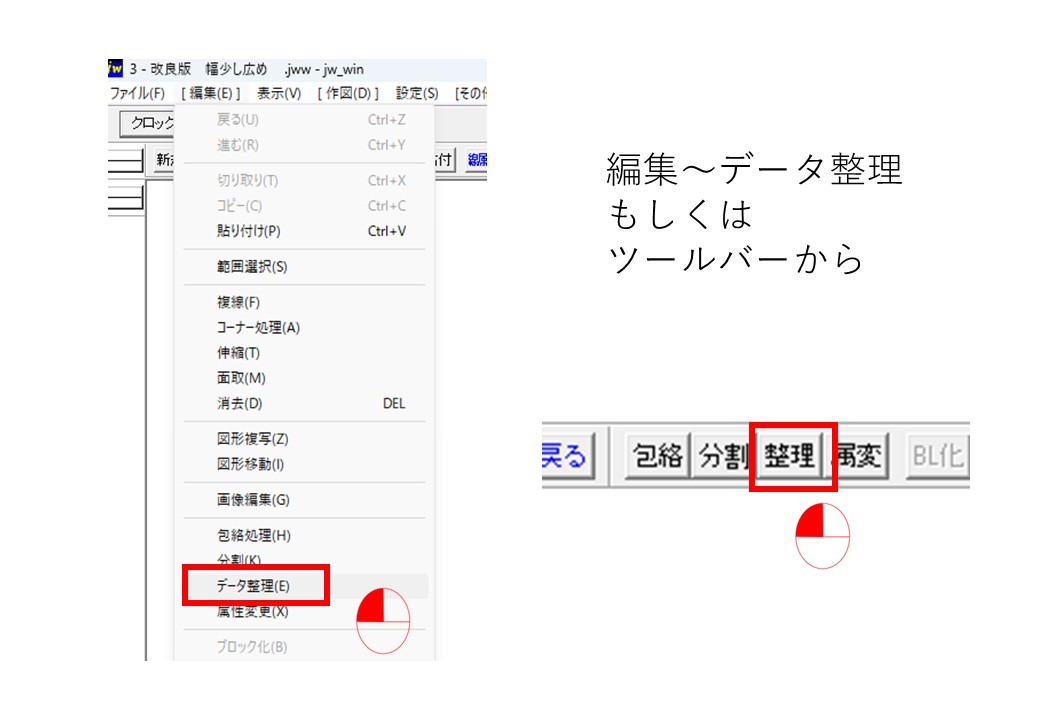Viewport: 1040px width, 720px height.
Task: Select 貼り付け(P) in the edit menu
Action: (x=249, y=231)
